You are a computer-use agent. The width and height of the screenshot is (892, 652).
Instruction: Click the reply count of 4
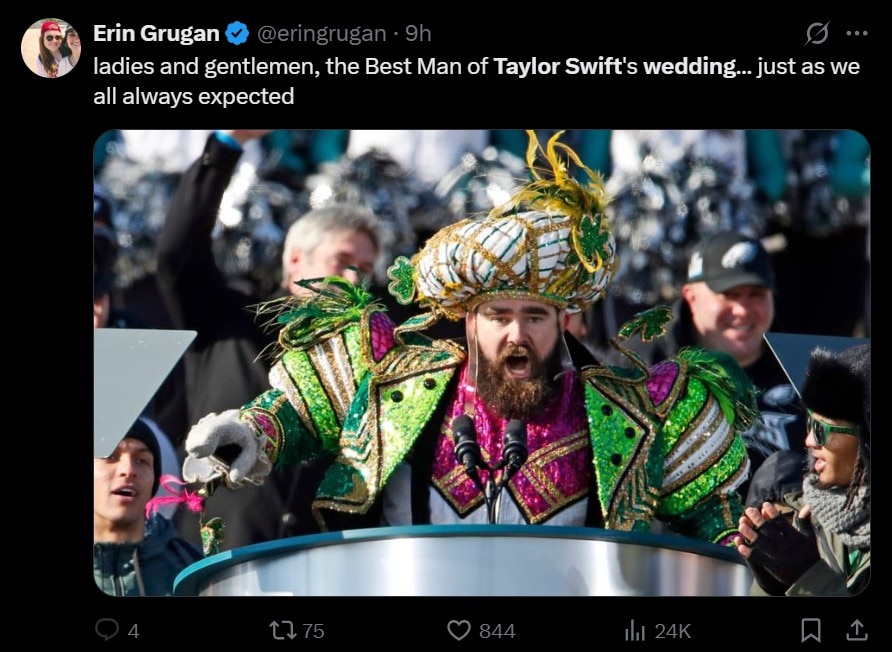(x=134, y=631)
